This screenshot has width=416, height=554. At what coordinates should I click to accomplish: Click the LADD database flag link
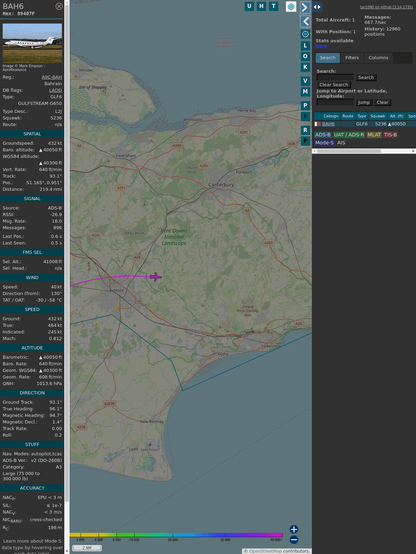tap(55, 90)
